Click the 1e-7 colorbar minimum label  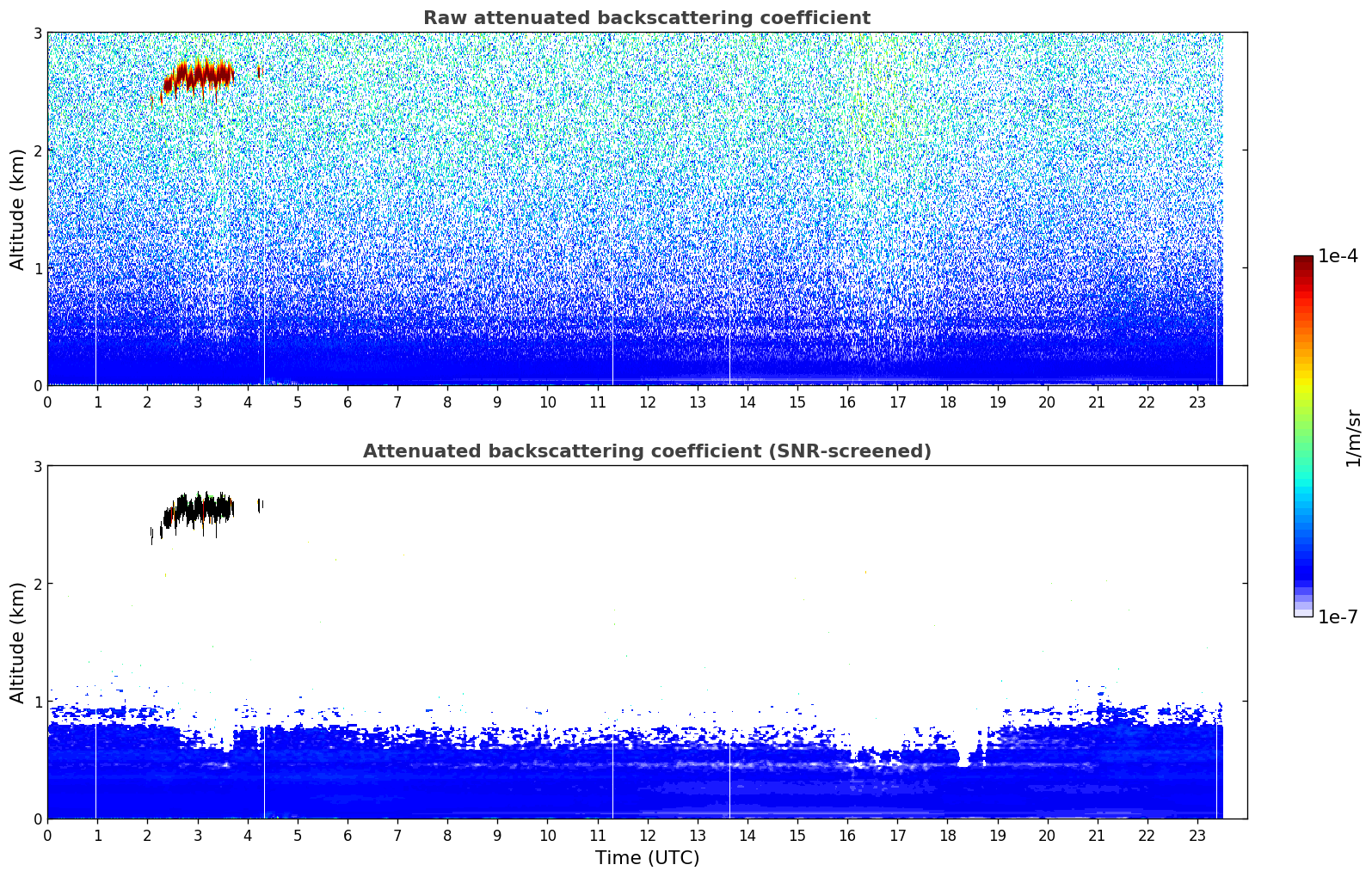(x=1338, y=616)
